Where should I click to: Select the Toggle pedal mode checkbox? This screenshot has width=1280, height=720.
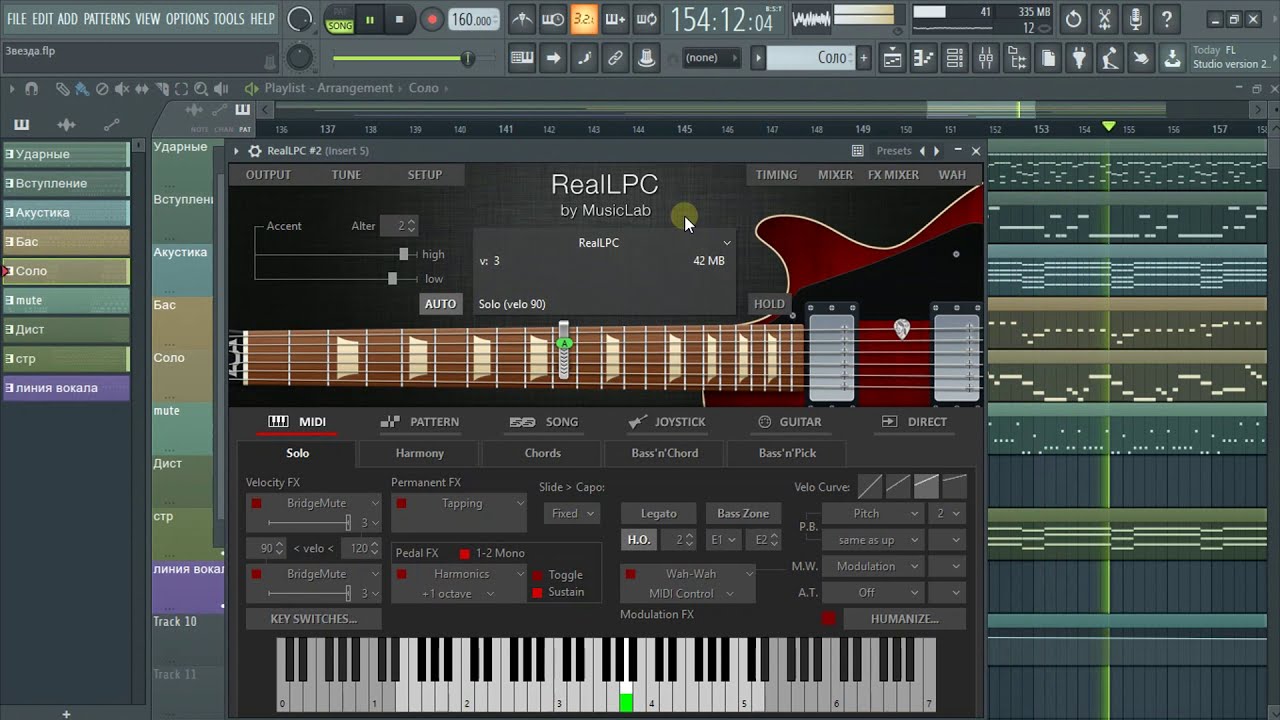pyautogui.click(x=538, y=575)
